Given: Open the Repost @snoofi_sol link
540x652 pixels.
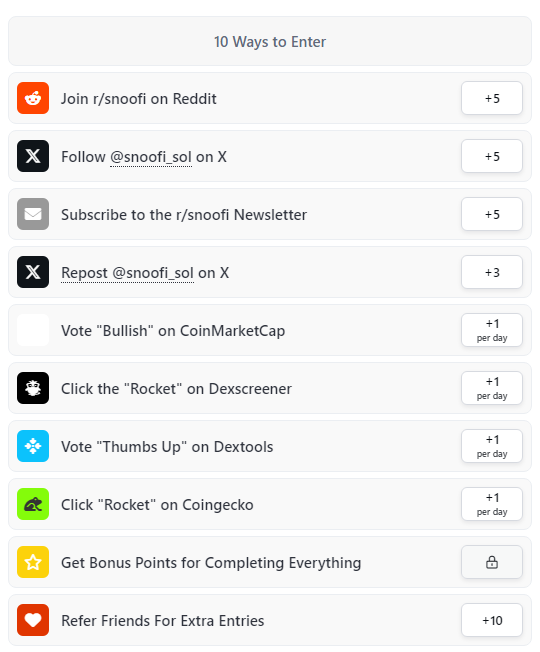Looking at the screenshot, I should (127, 273).
